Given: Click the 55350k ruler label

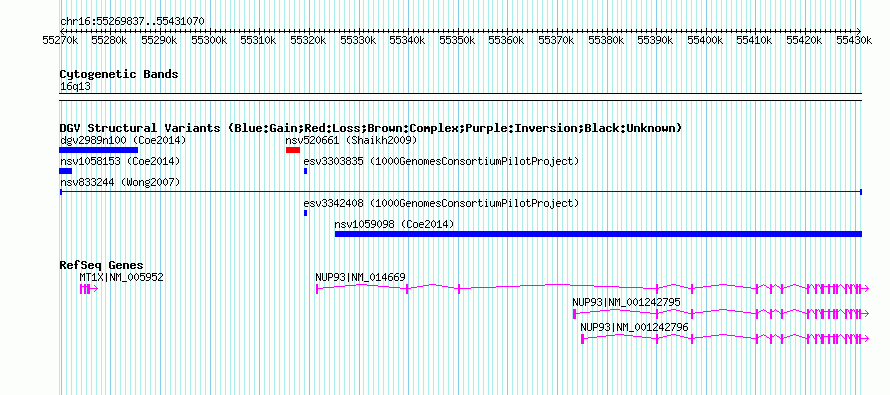Looking at the screenshot, I should coord(457,40).
